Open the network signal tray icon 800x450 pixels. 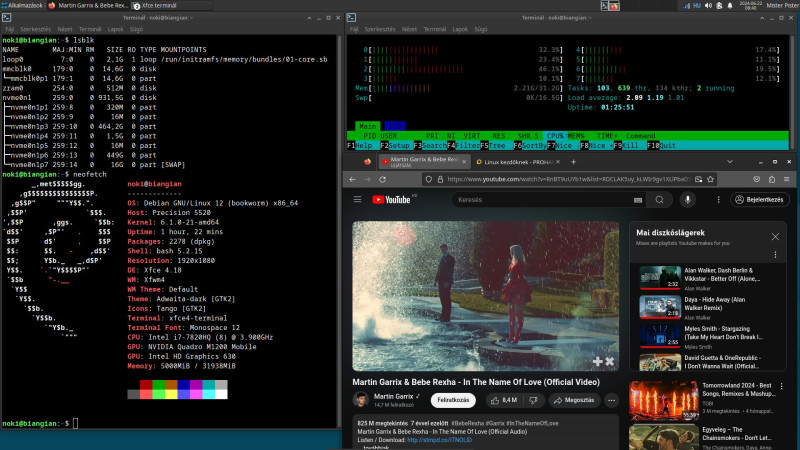[x=686, y=6]
